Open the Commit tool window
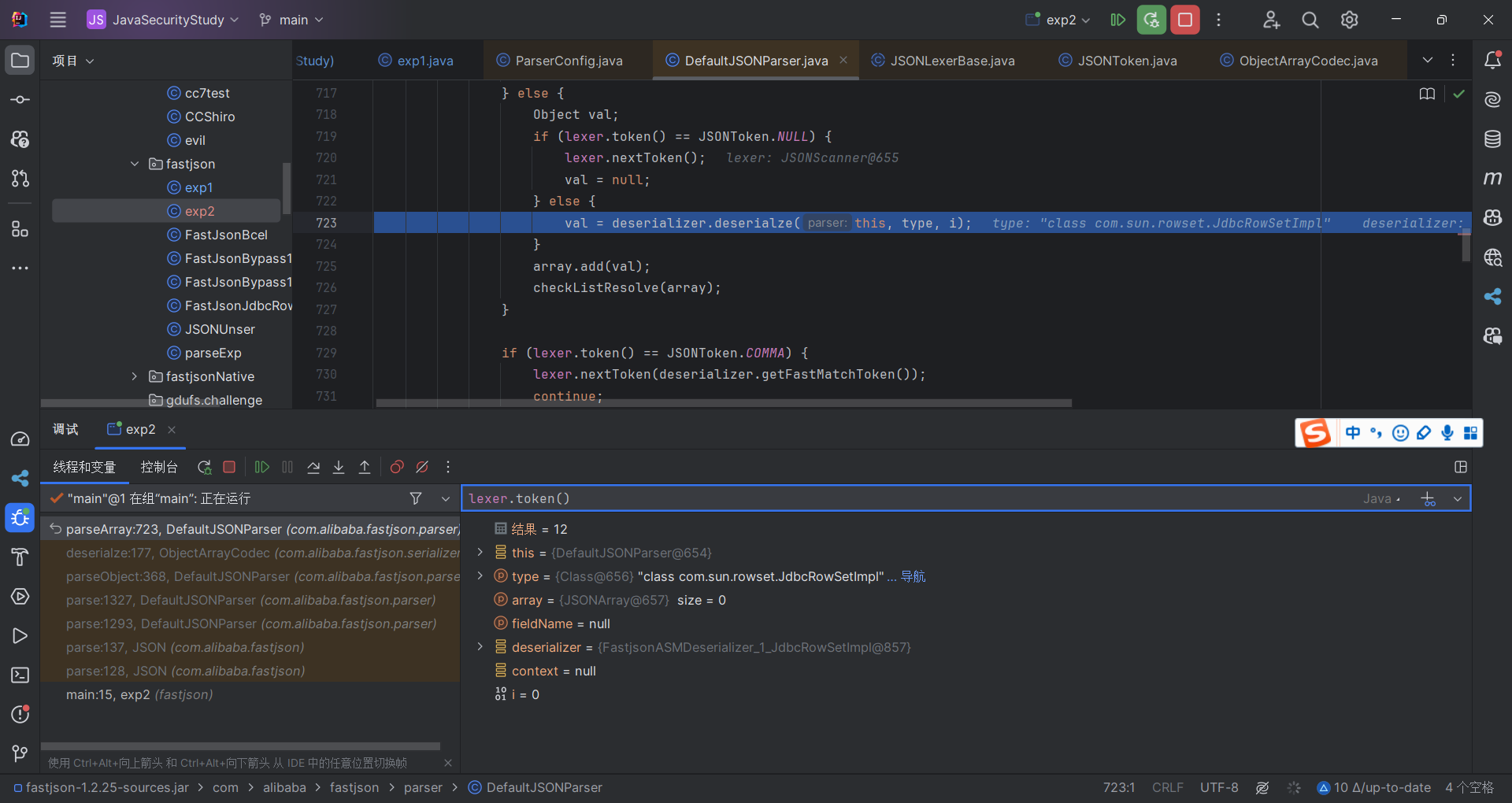 click(x=20, y=100)
